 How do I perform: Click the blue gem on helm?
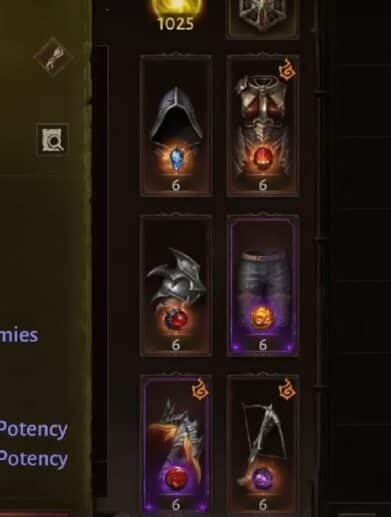pyautogui.click(x=175, y=160)
